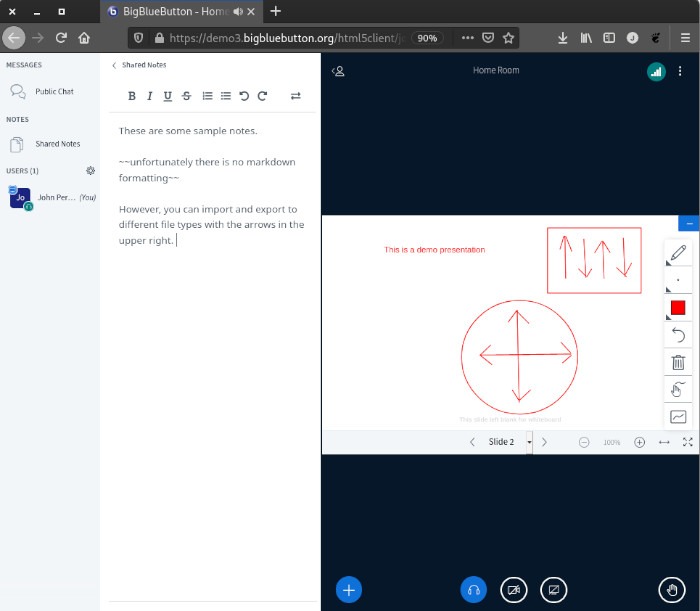700x611 pixels.
Task: Open line thickness selector
Action: click(678, 280)
